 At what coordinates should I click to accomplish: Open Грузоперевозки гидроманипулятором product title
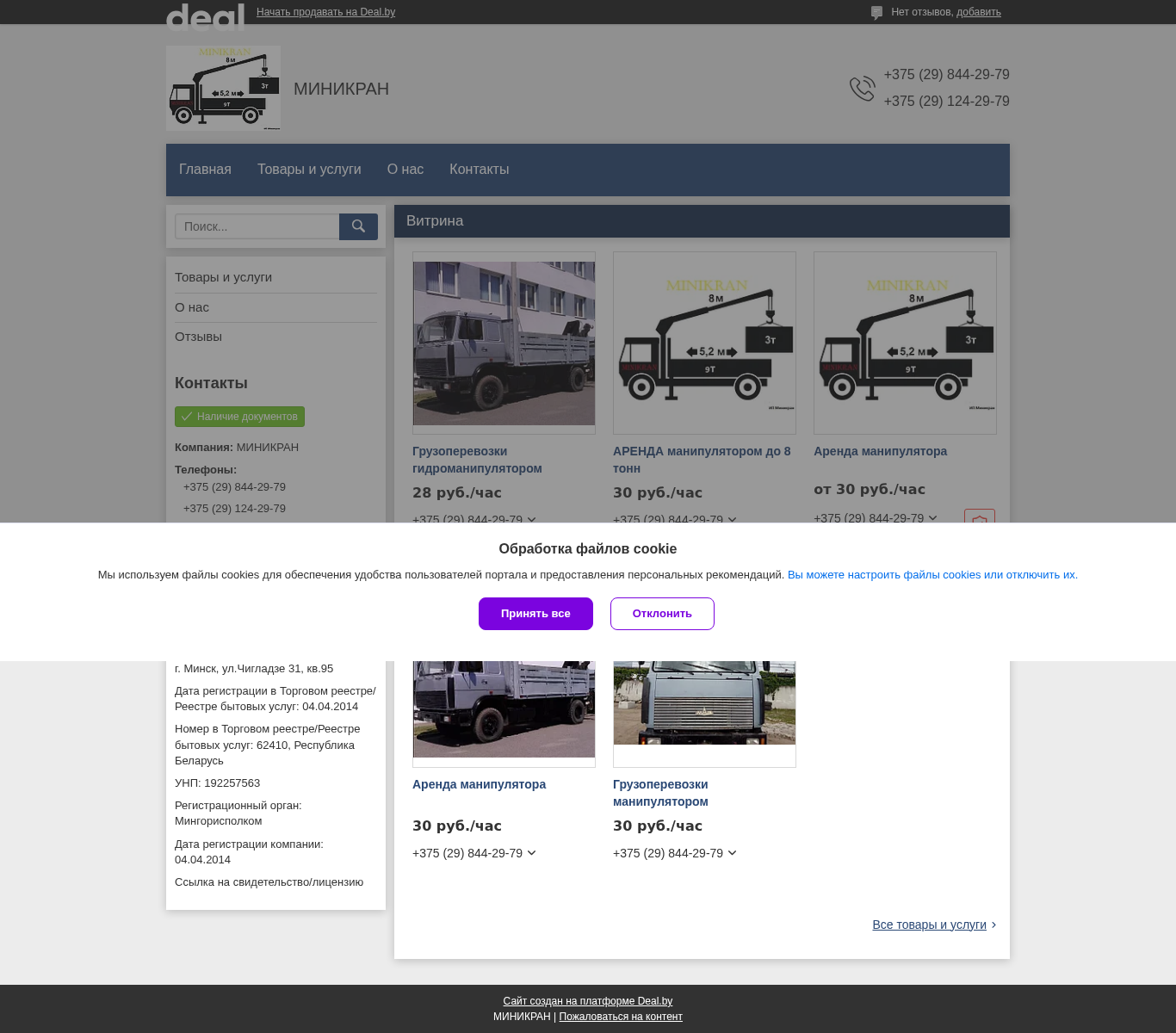point(477,460)
